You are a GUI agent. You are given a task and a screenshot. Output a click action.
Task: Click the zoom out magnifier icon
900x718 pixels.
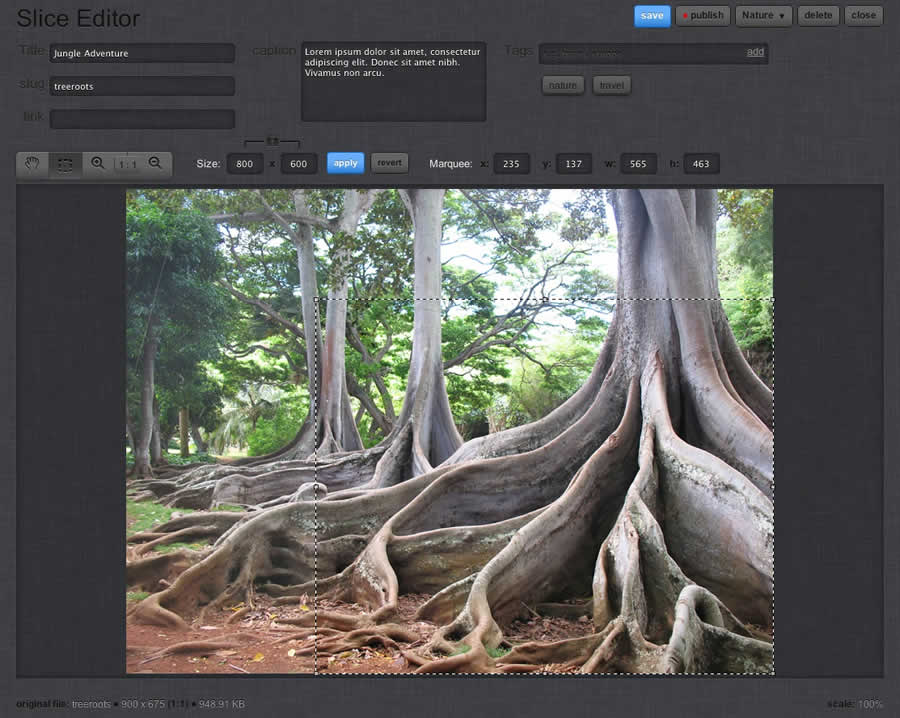(155, 164)
